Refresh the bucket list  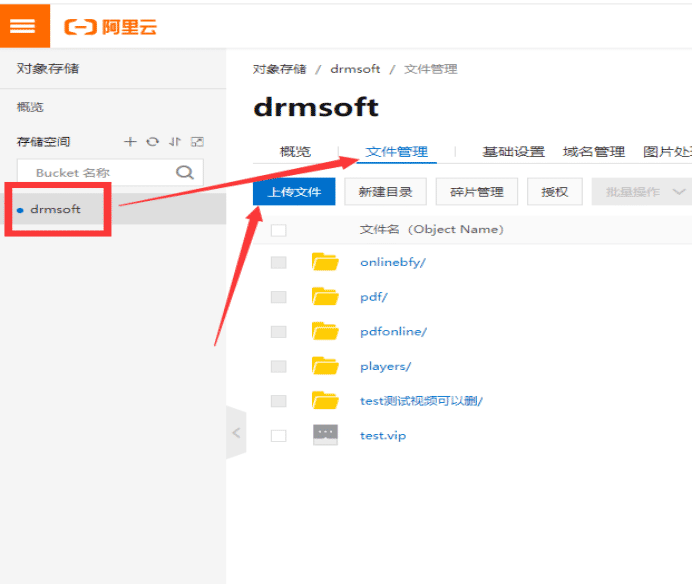coord(152,142)
